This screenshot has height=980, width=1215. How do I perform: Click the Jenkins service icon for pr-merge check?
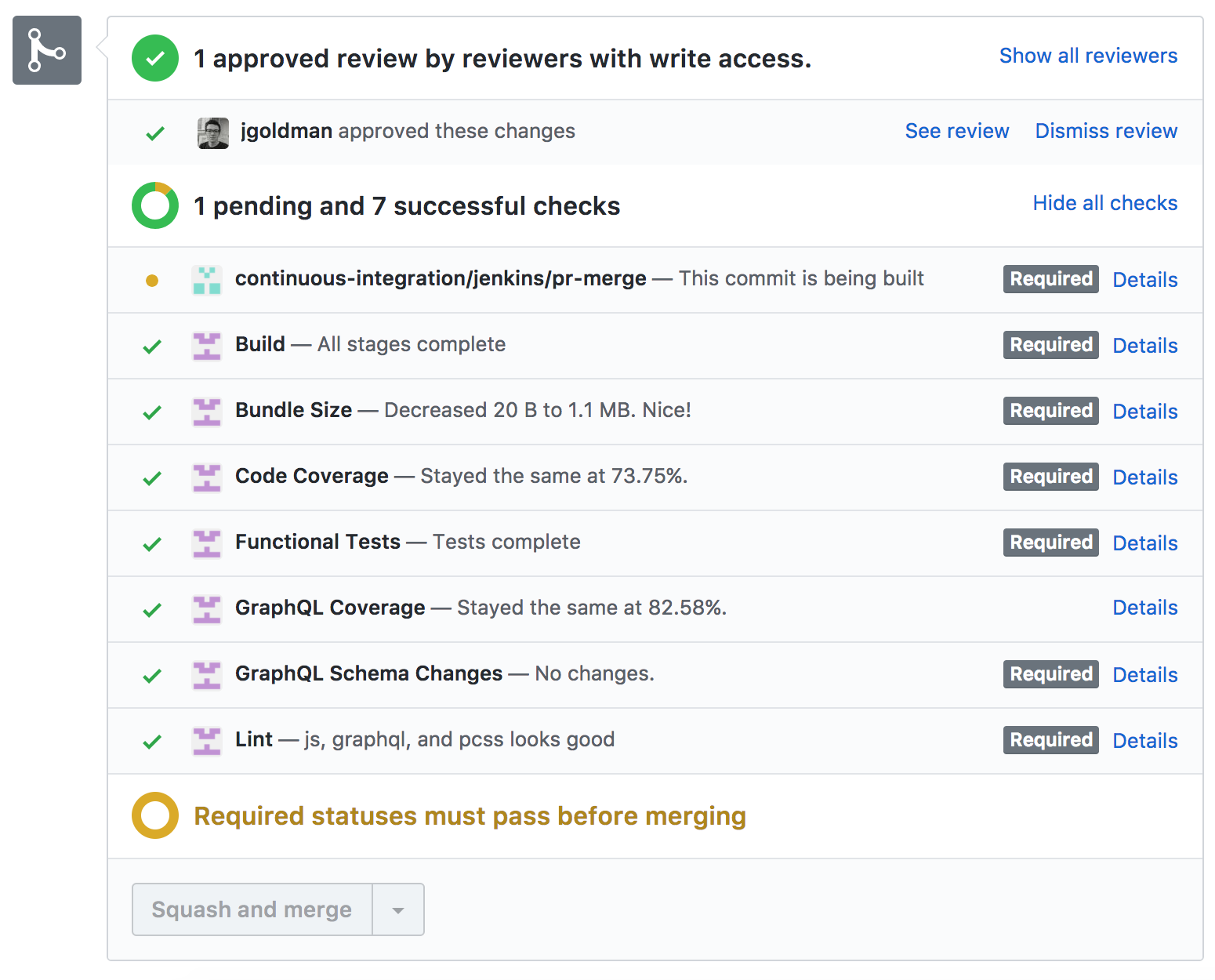click(x=206, y=279)
